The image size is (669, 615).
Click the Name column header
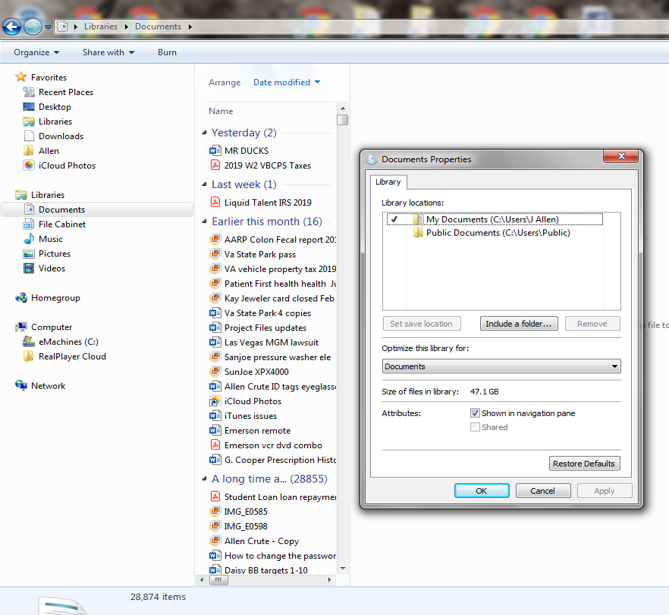pos(221,111)
